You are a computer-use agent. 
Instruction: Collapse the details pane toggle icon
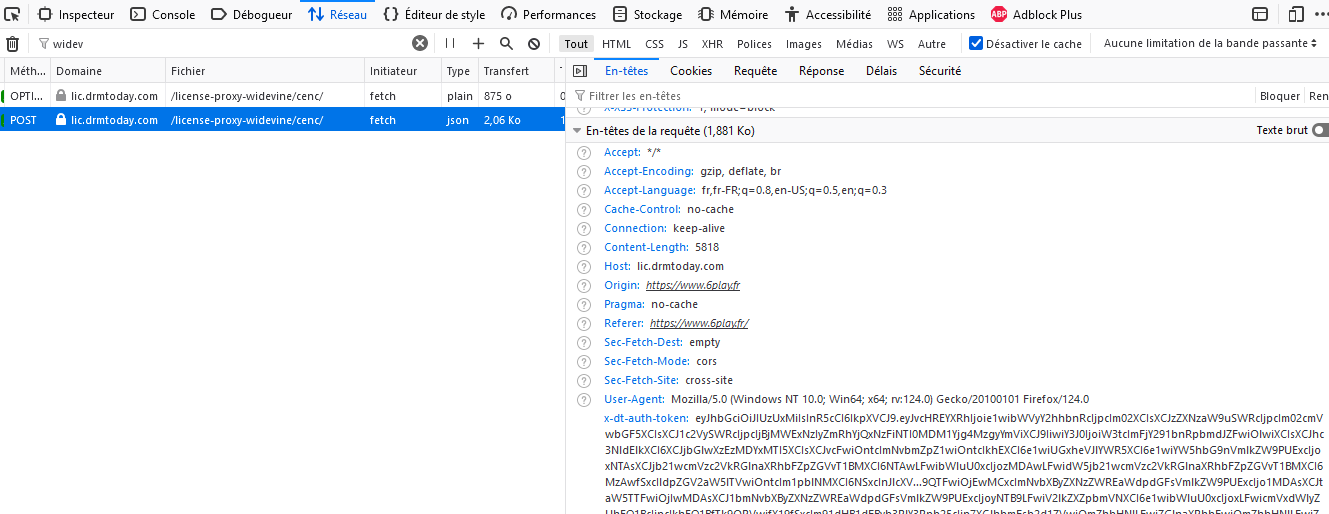579,71
